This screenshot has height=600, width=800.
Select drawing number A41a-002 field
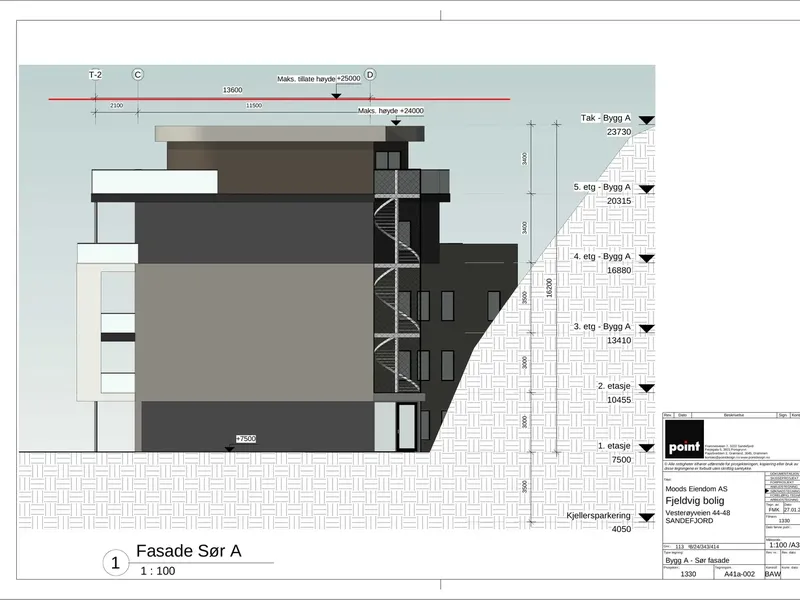(739, 574)
